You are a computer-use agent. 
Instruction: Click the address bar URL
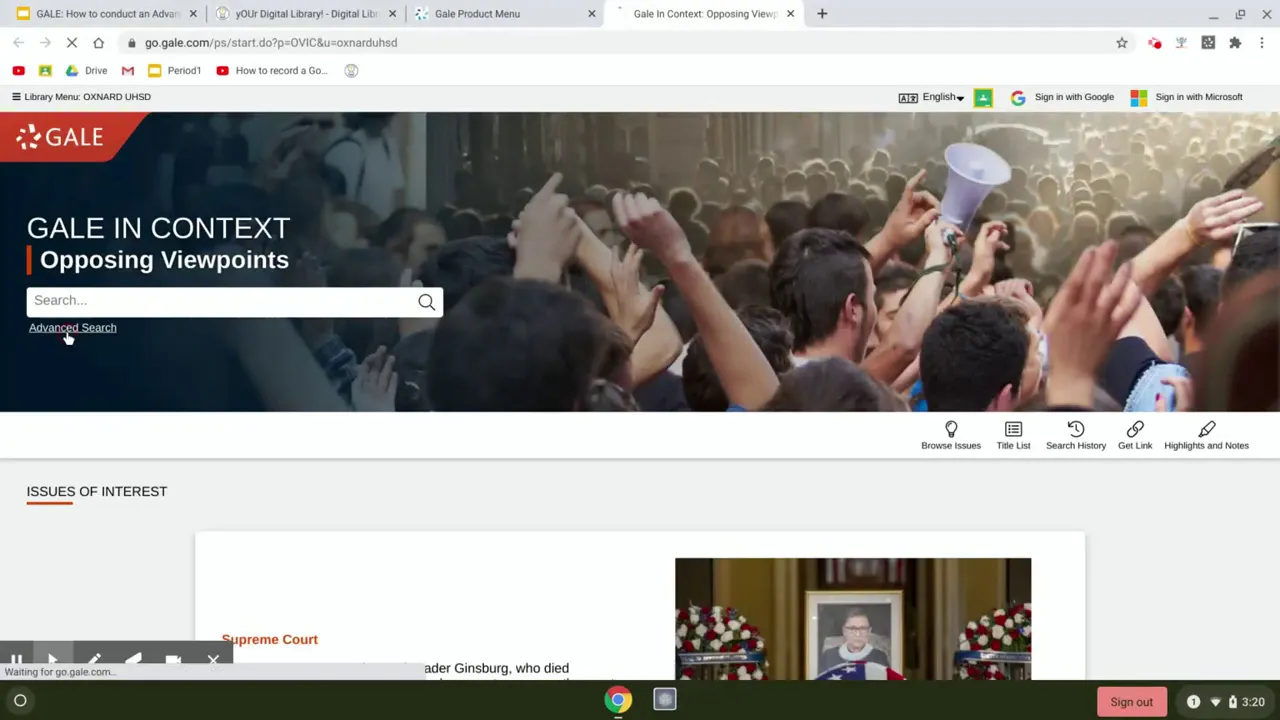tap(271, 43)
